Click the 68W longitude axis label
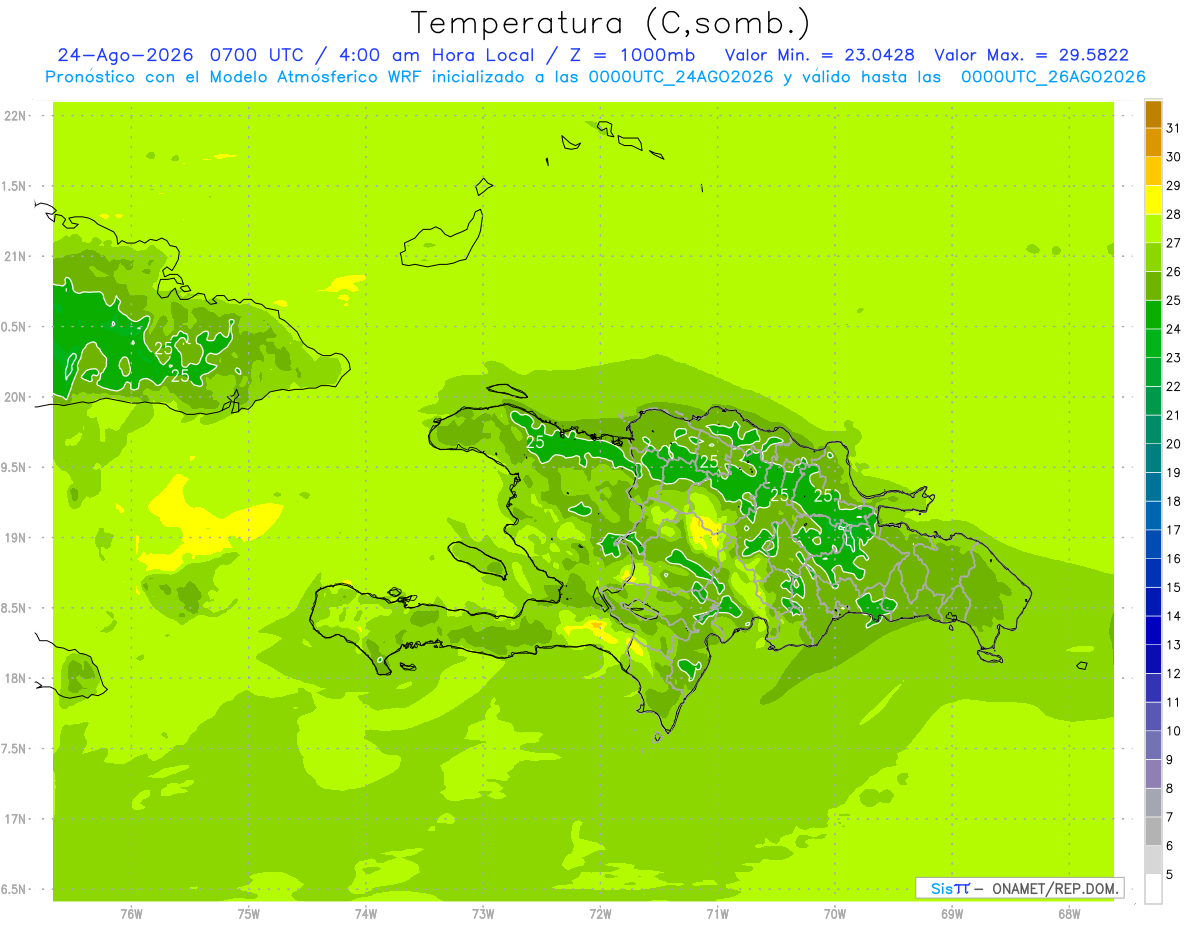 click(x=1069, y=913)
